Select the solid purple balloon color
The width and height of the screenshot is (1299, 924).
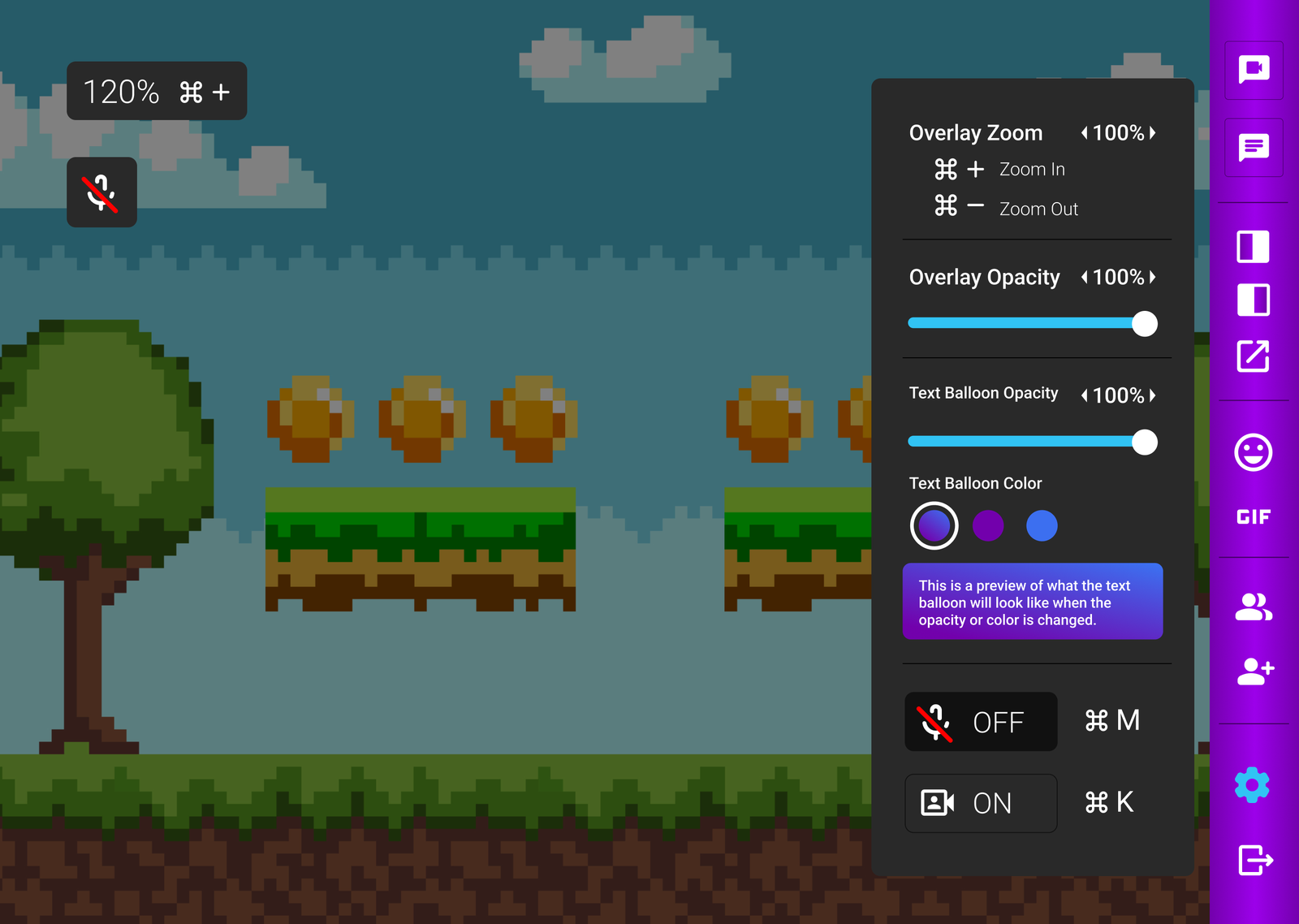[988, 526]
